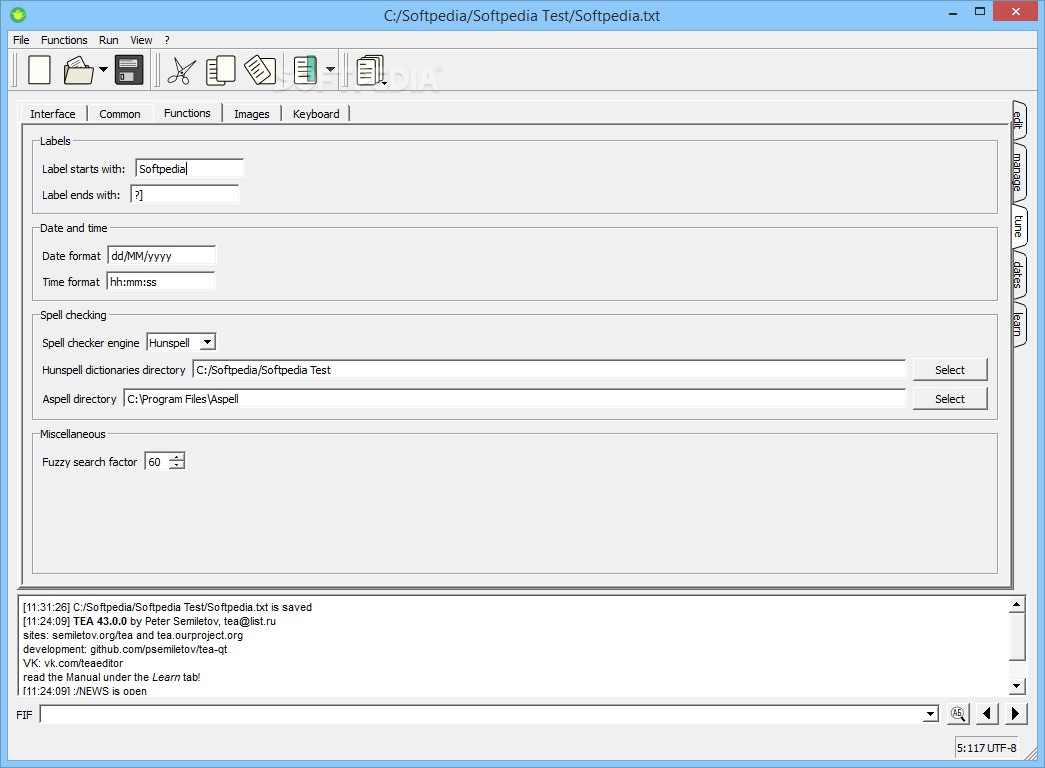This screenshot has width=1045, height=768.
Task: Click the Label ends with field
Action: (x=185, y=195)
